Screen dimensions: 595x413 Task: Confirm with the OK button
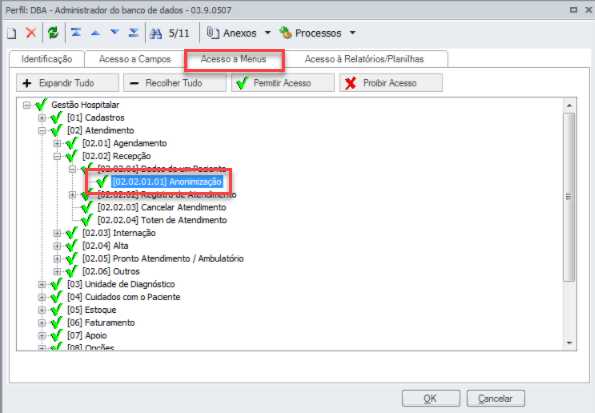coord(431,399)
